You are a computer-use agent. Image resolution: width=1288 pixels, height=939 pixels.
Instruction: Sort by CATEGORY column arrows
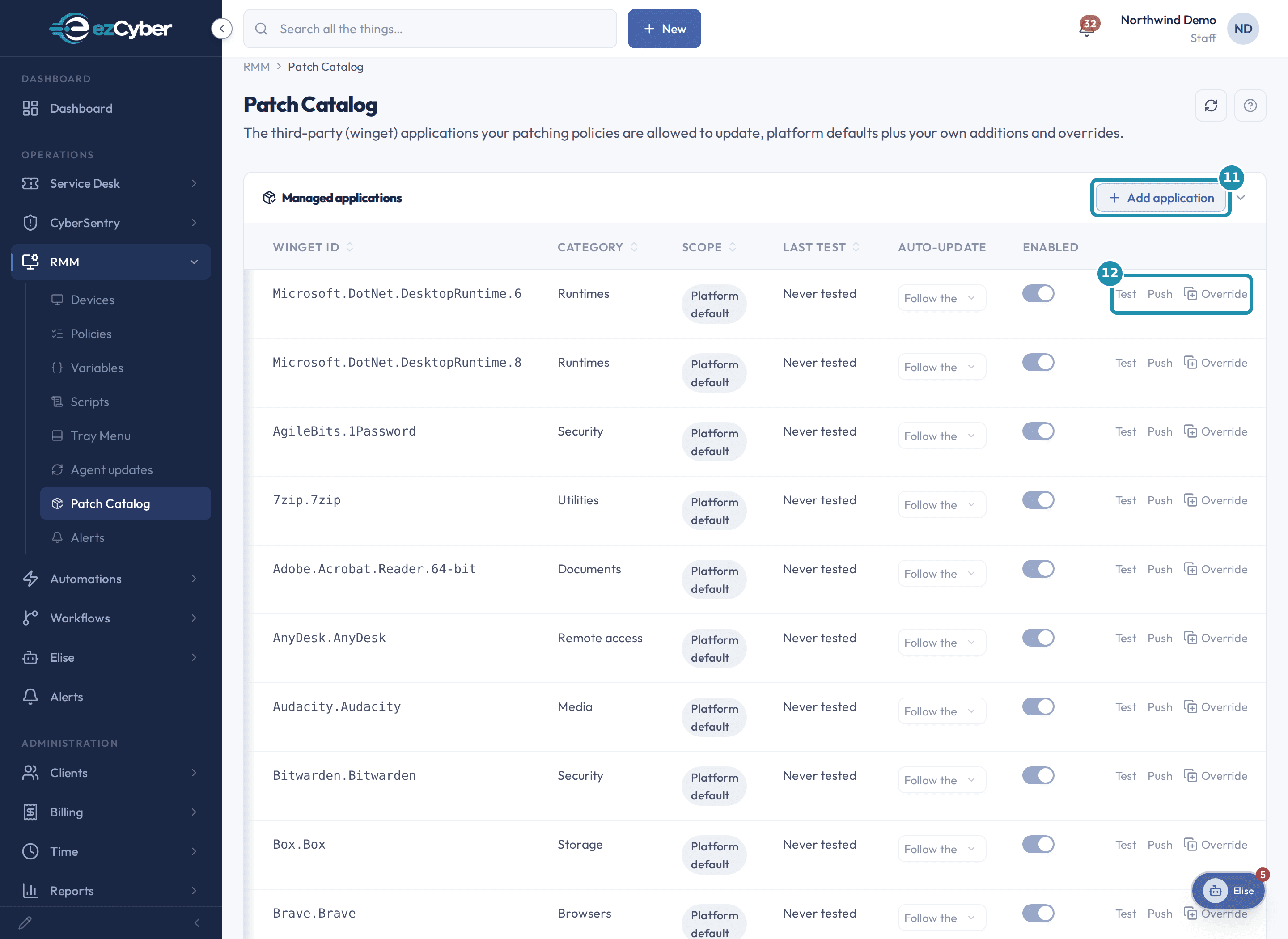[634, 247]
